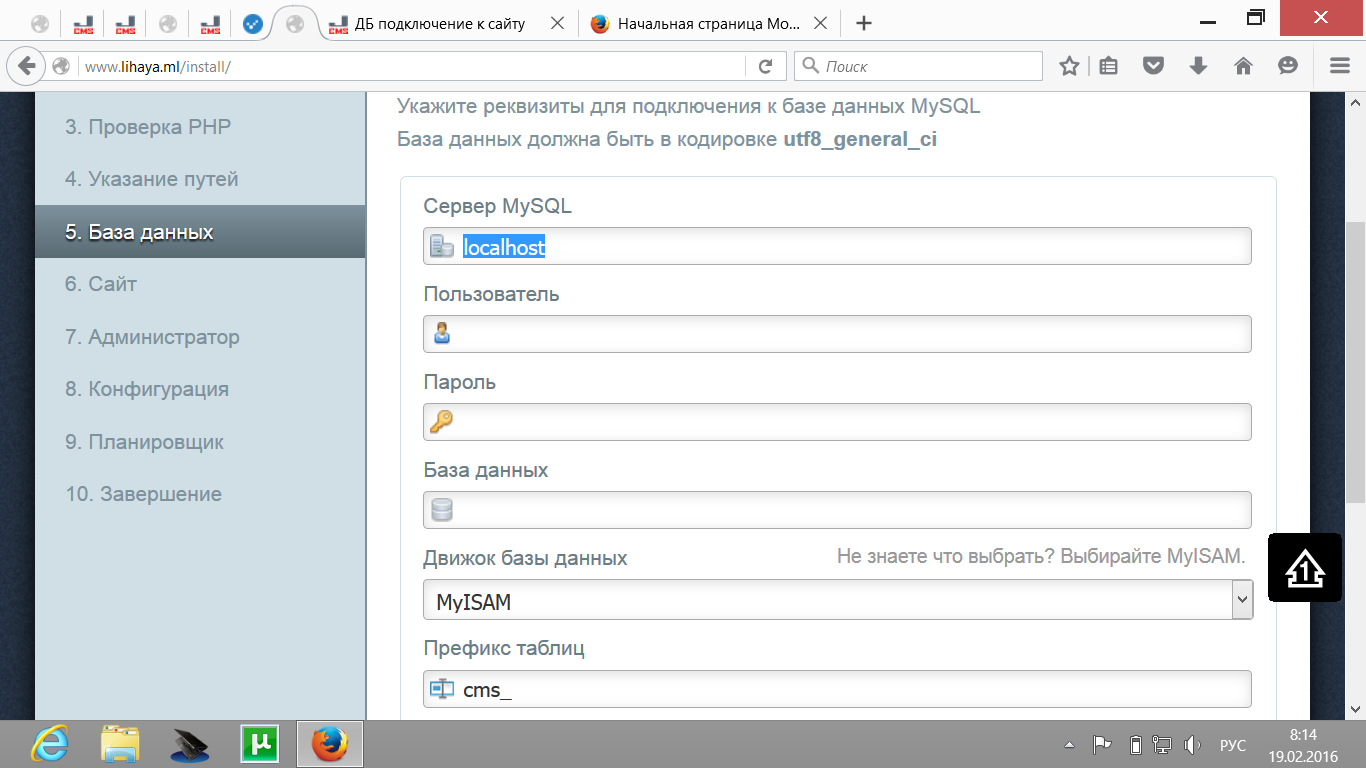Click the 'Сервер MySQL' input field
Viewport: 1366px width, 768px height.
[837, 246]
